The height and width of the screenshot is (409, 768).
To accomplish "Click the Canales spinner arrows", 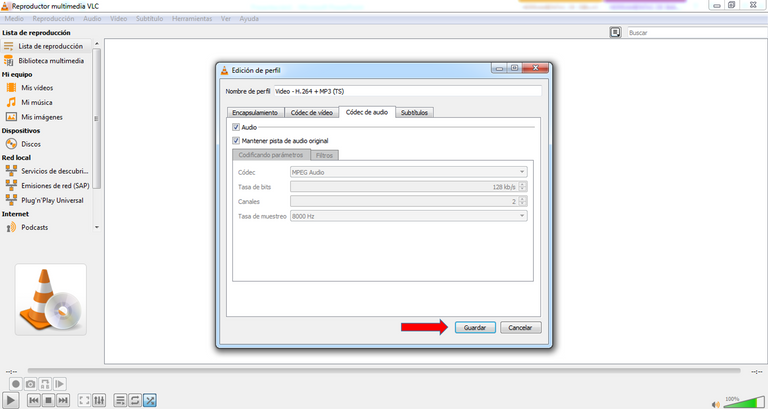I will point(523,201).
